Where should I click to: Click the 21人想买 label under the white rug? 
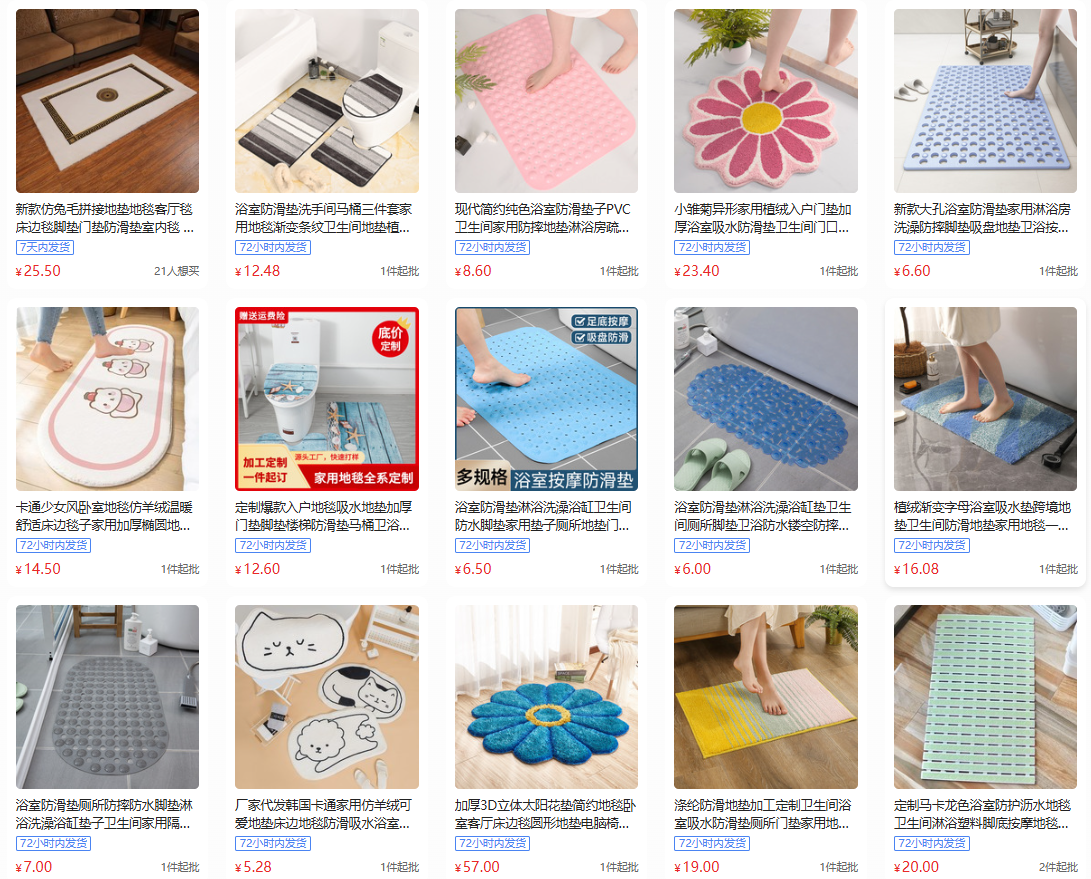tap(177, 271)
